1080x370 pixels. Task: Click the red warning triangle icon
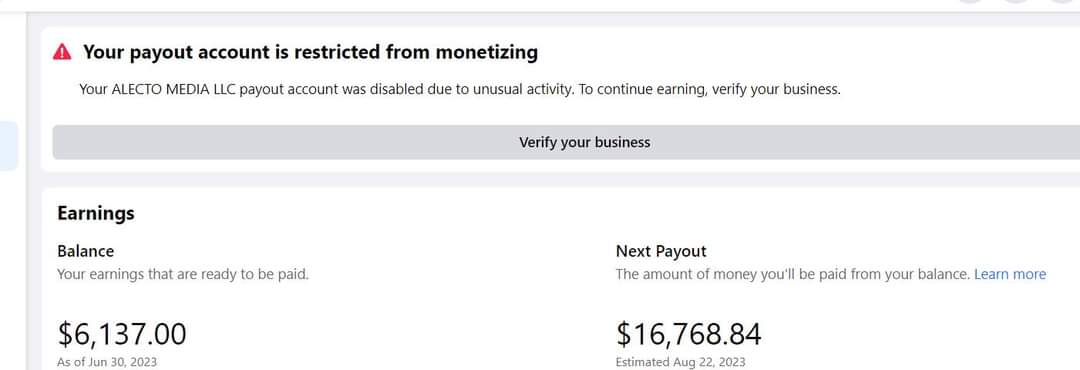click(x=62, y=52)
